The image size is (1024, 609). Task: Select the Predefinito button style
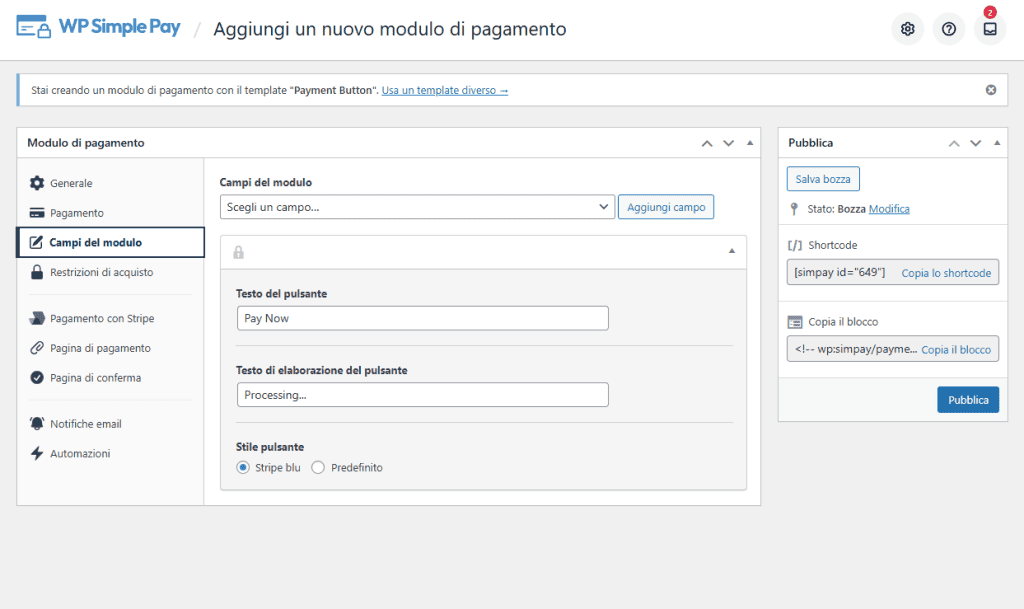[x=318, y=468]
